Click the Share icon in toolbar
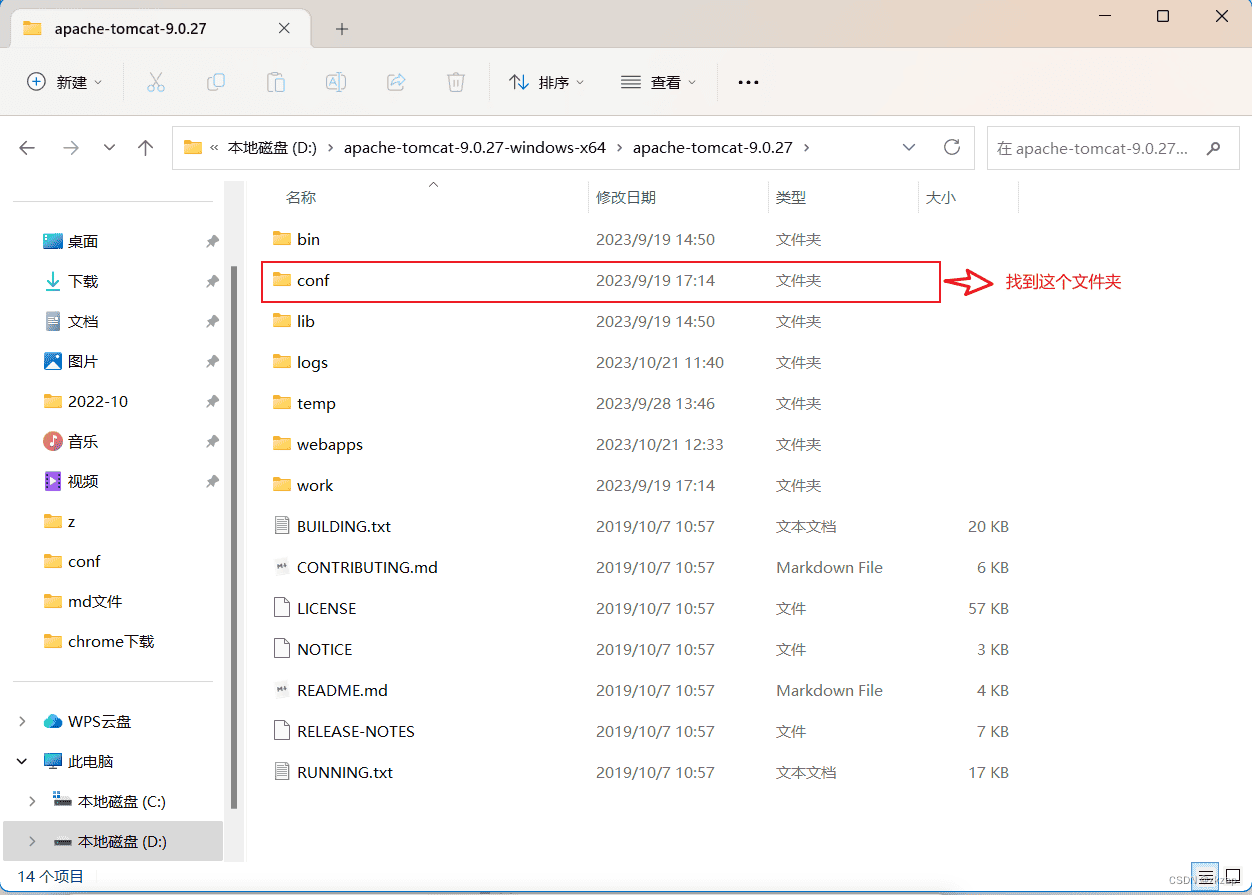This screenshot has width=1252, height=895. [x=396, y=82]
